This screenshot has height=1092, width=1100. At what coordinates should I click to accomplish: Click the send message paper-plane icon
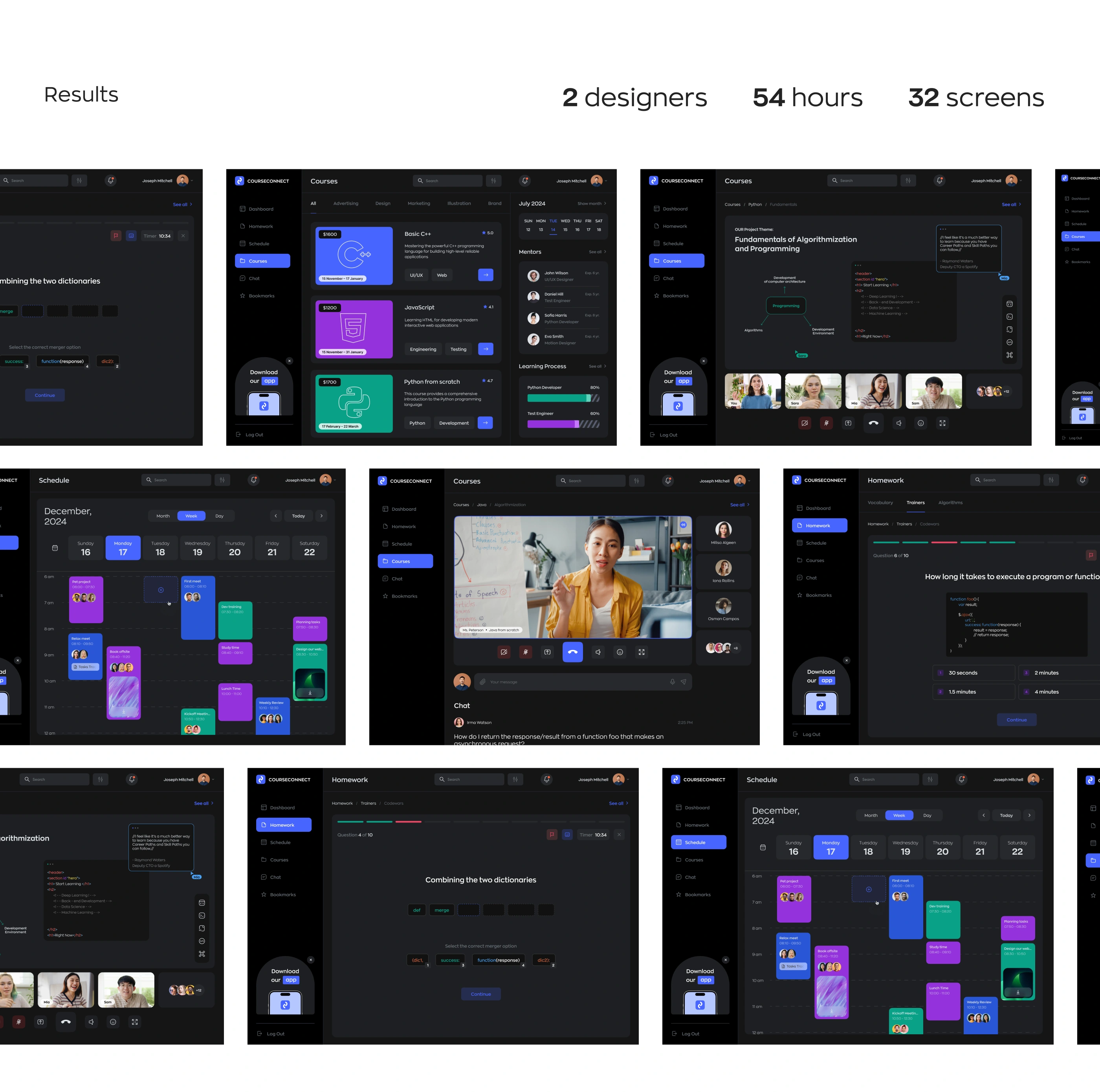(683, 681)
